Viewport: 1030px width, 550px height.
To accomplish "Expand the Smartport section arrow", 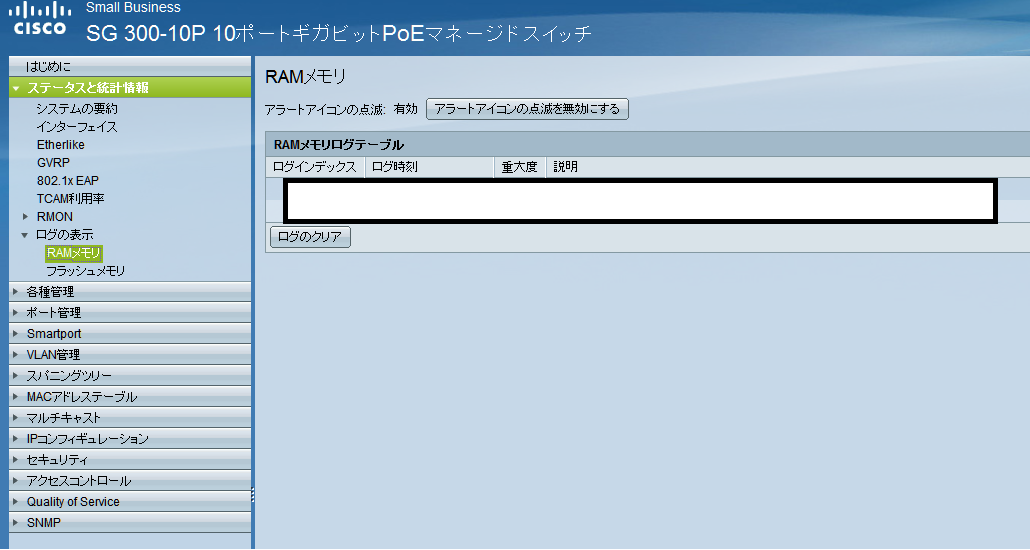I will [x=16, y=334].
